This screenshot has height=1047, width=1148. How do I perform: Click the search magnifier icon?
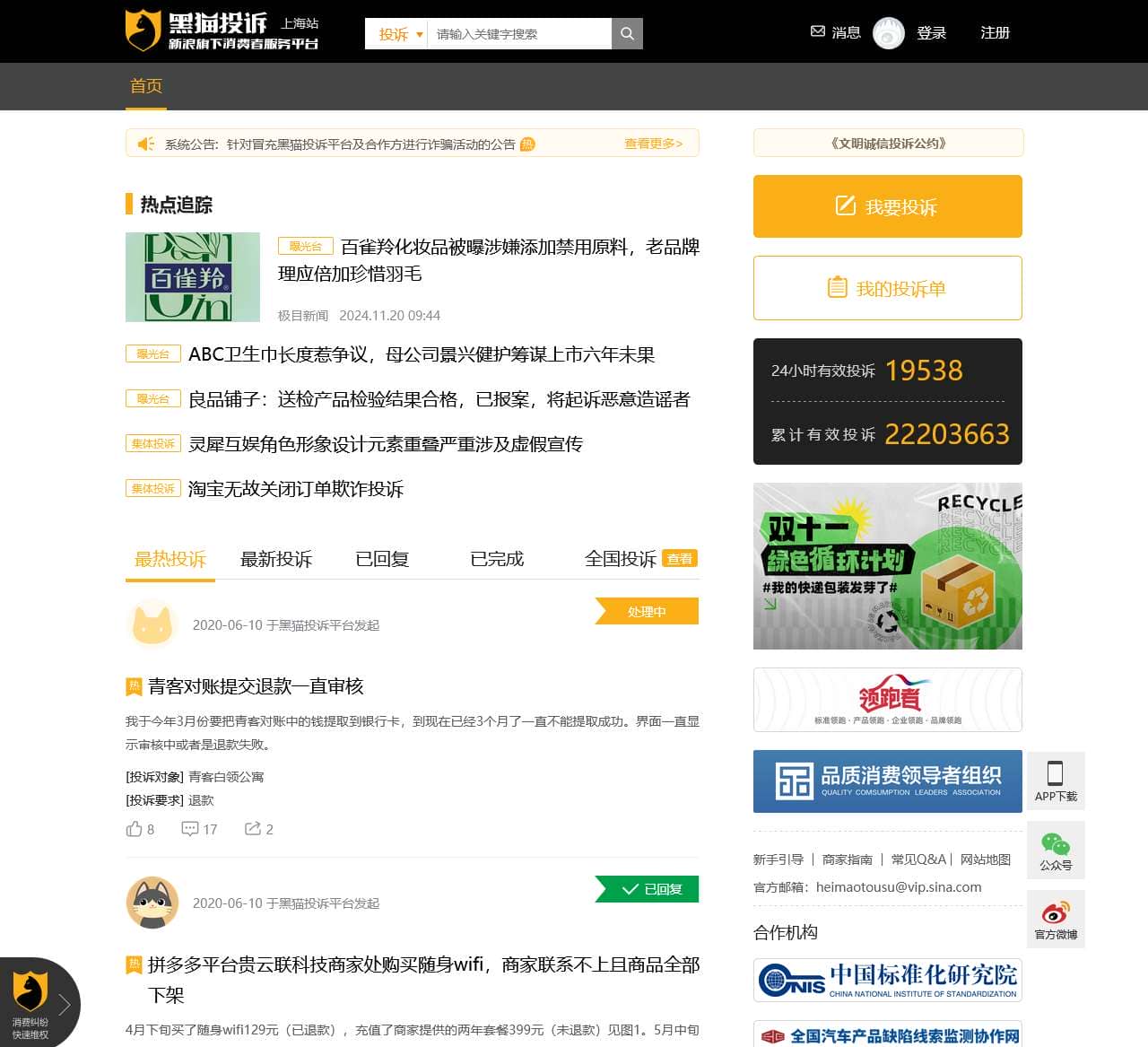[626, 33]
